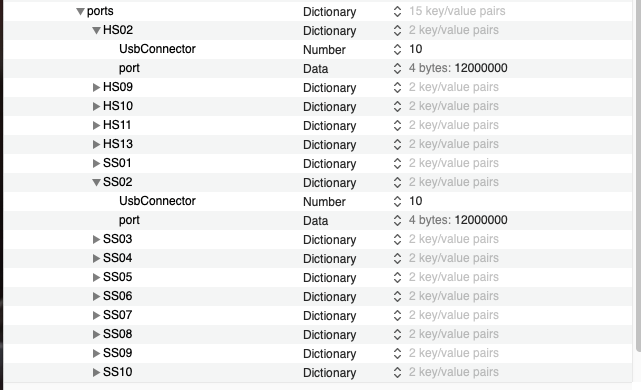
Task: Open type stepper for SS07 row
Action: [x=397, y=316]
